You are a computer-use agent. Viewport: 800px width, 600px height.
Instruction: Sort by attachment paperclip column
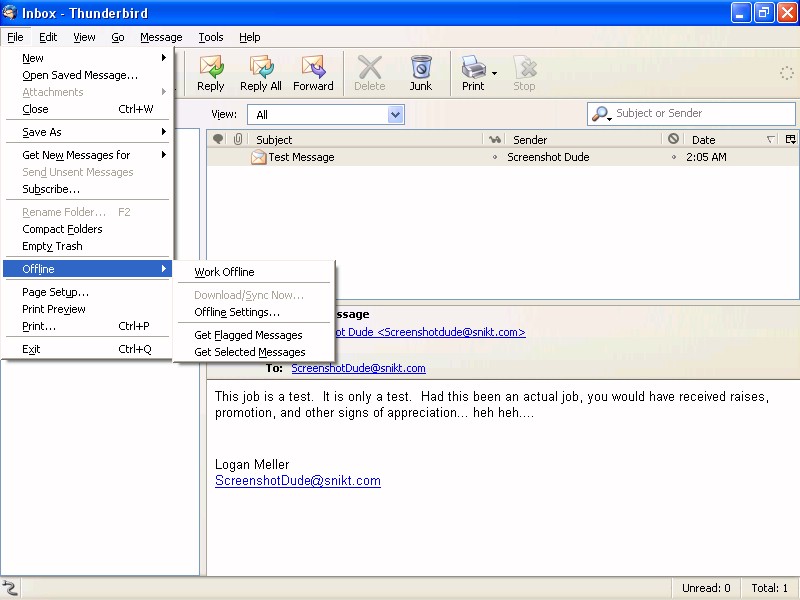pos(238,139)
